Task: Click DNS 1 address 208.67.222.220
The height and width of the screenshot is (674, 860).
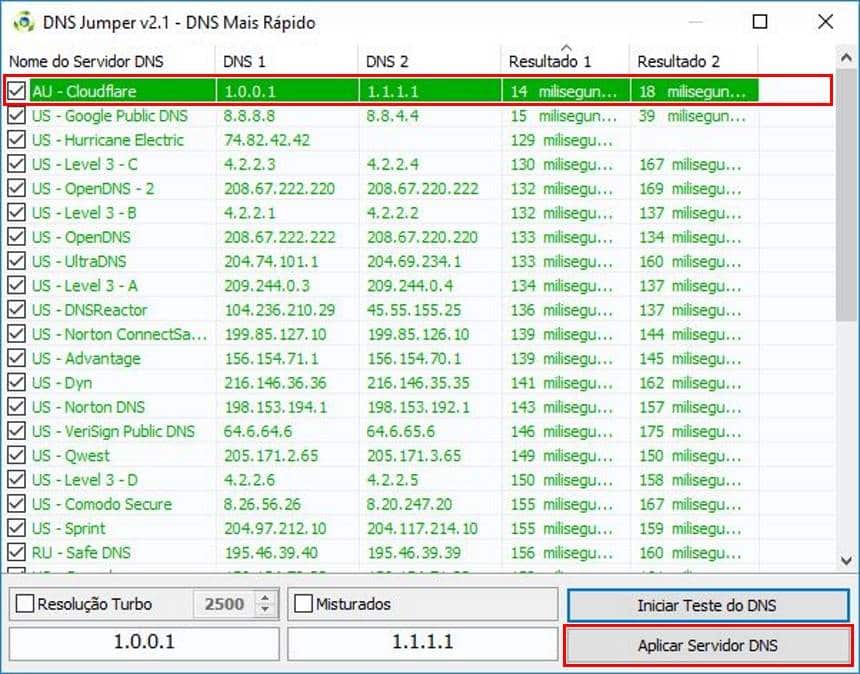Action: click(x=280, y=189)
